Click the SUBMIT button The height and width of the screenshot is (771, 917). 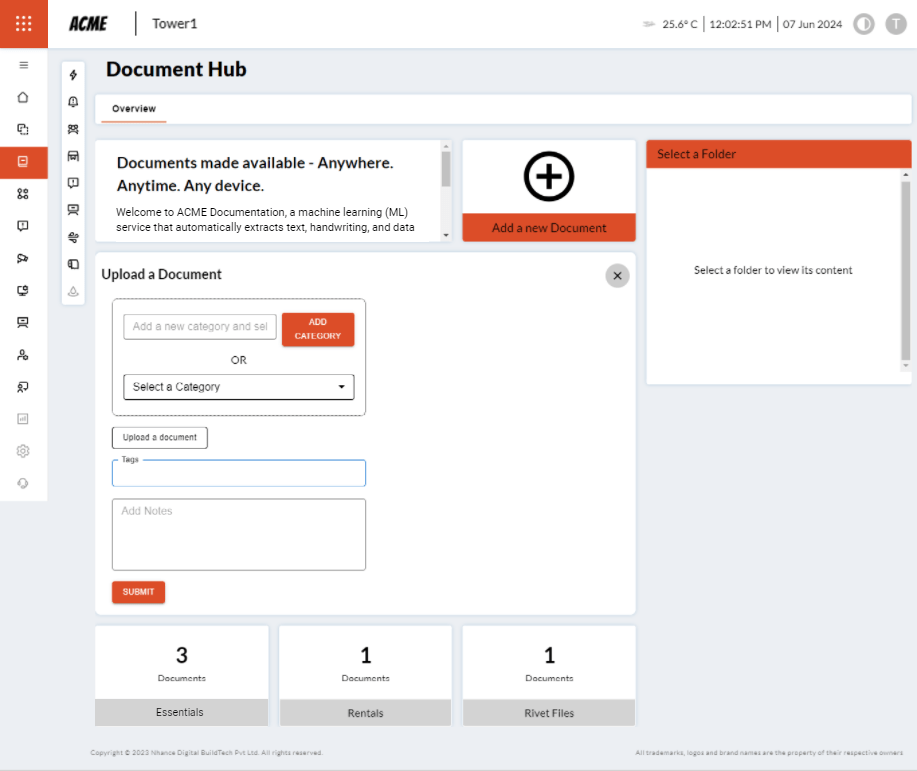point(138,592)
